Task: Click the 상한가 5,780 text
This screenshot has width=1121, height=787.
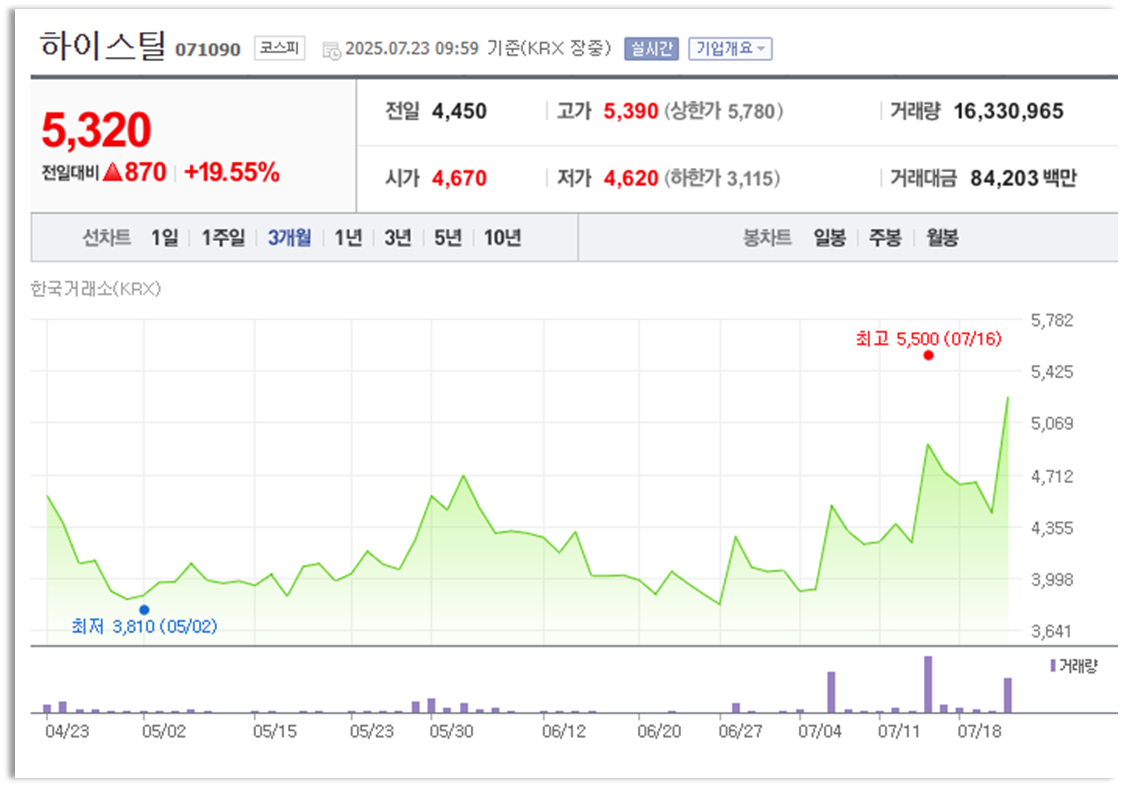Action: pos(724,111)
